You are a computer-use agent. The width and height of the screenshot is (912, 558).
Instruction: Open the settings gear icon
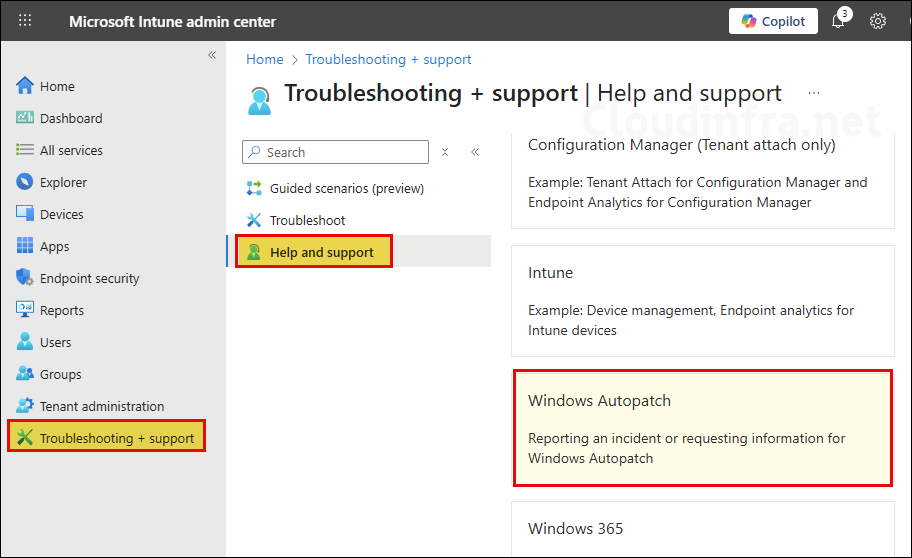click(877, 22)
